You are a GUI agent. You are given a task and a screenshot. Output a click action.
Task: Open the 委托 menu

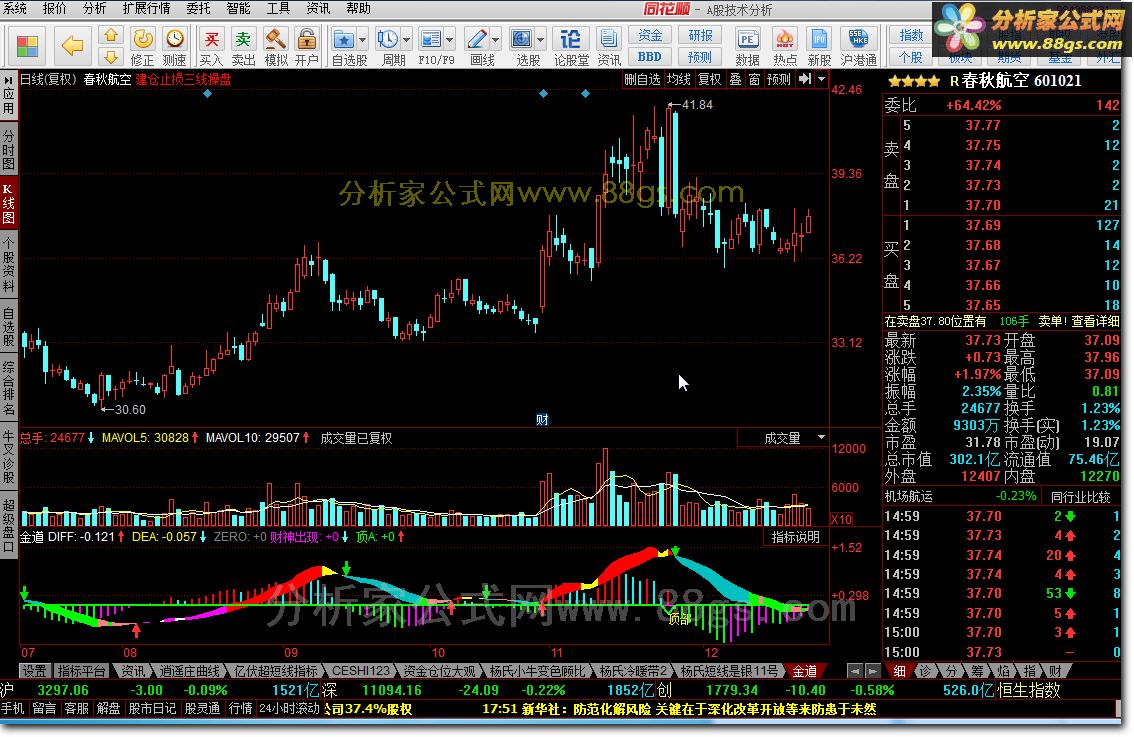[198, 9]
